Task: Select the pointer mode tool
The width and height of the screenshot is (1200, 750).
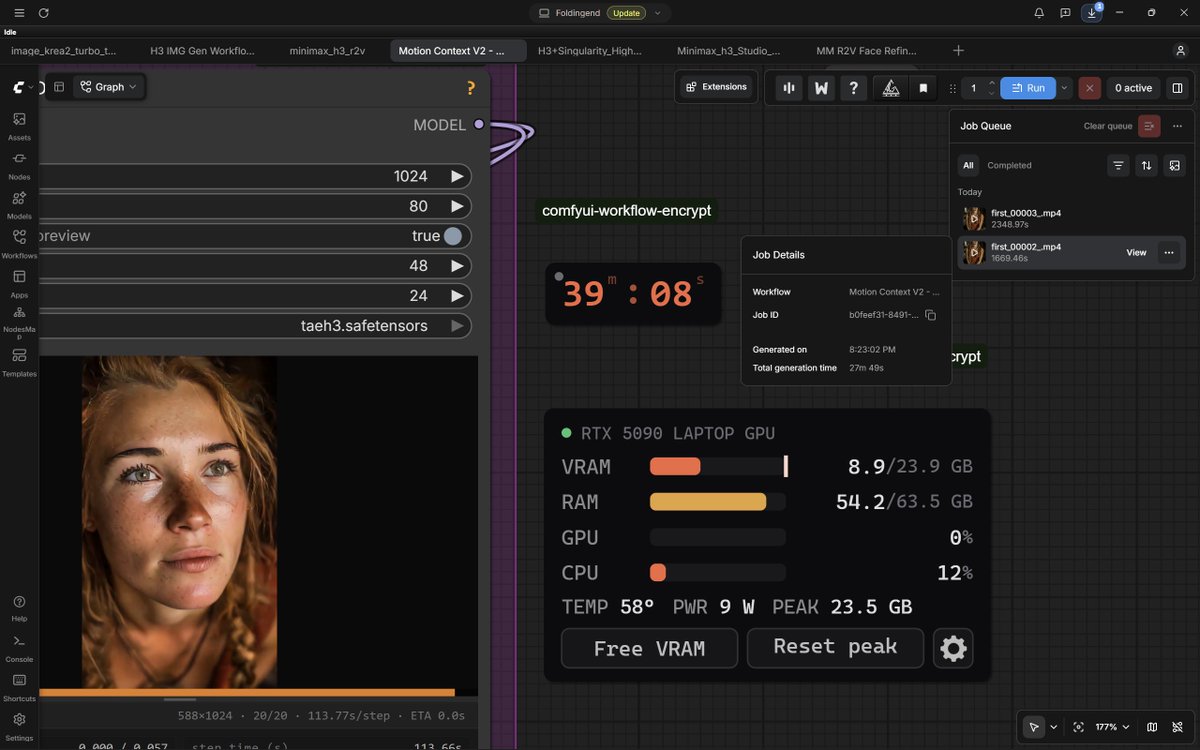Action: click(x=1034, y=727)
